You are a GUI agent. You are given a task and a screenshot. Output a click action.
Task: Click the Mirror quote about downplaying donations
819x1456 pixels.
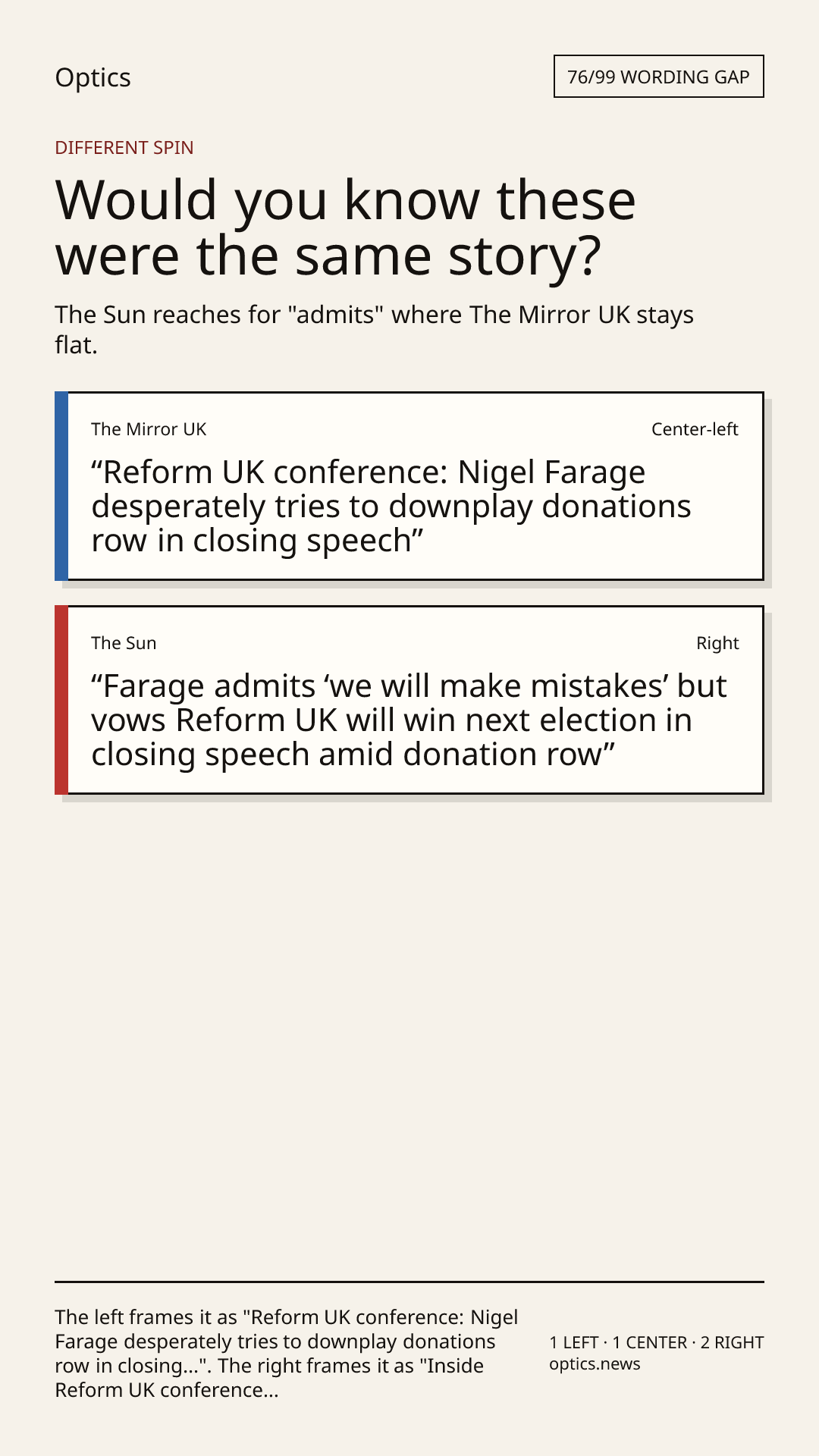(x=391, y=506)
